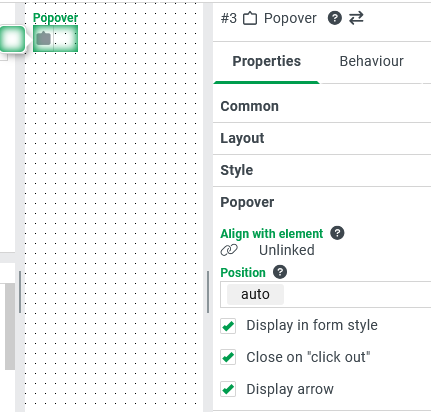Toggle Close on "click out" checkbox
Screen dimensions: 431x412
coord(228,357)
